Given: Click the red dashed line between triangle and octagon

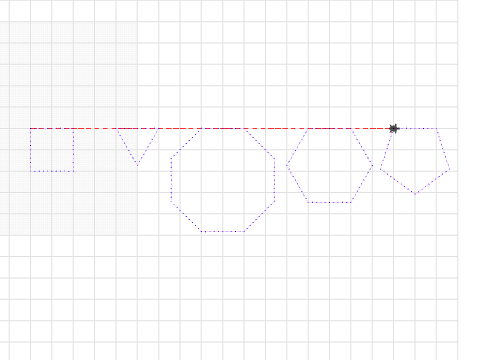Looking at the screenshot, I should (180, 128).
